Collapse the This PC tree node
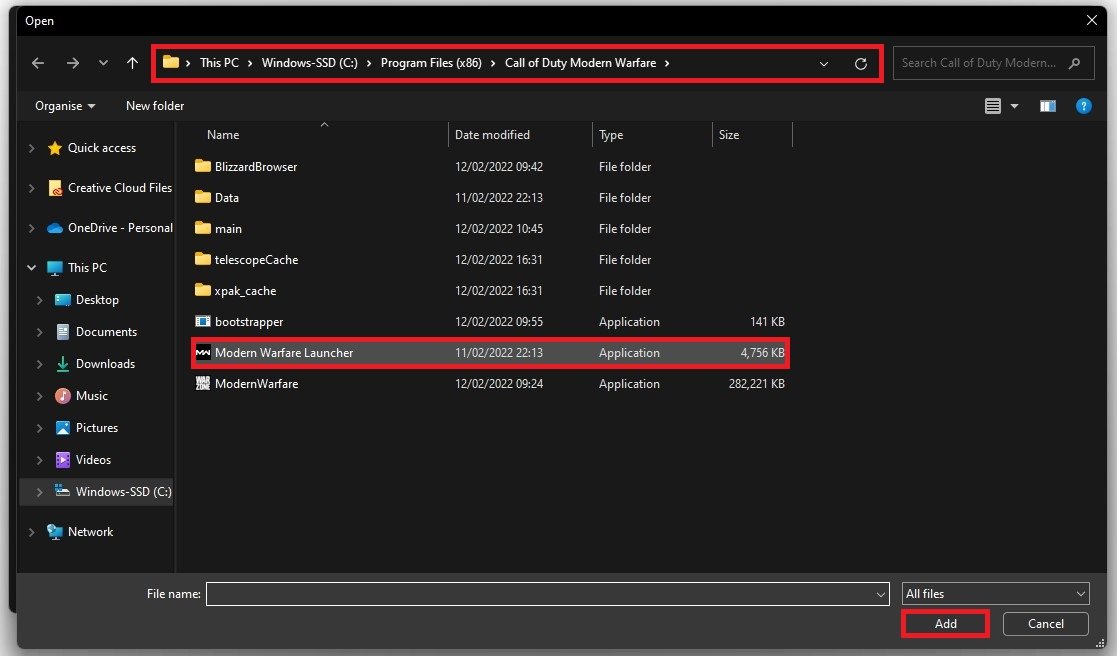 click(32, 268)
